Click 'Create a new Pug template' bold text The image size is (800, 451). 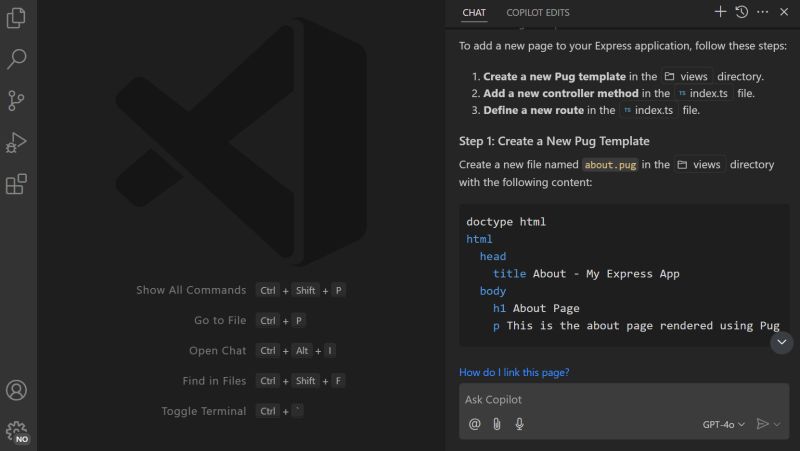(x=554, y=77)
